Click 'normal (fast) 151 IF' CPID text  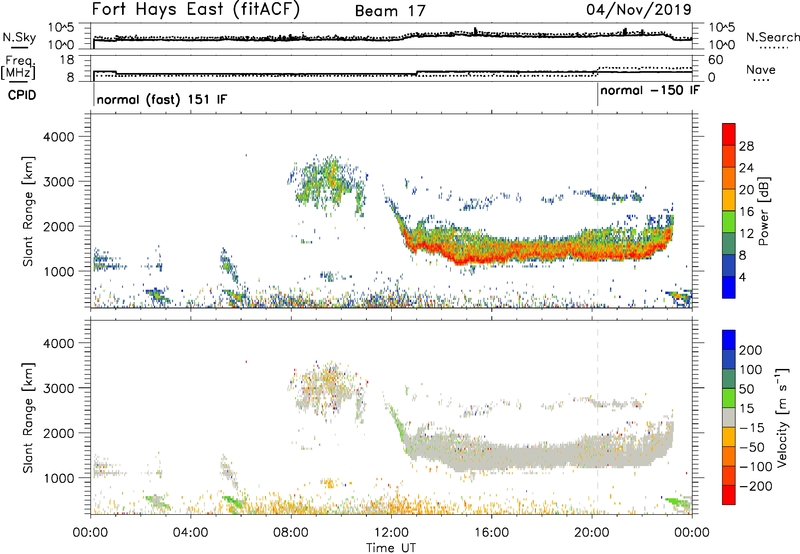162,99
